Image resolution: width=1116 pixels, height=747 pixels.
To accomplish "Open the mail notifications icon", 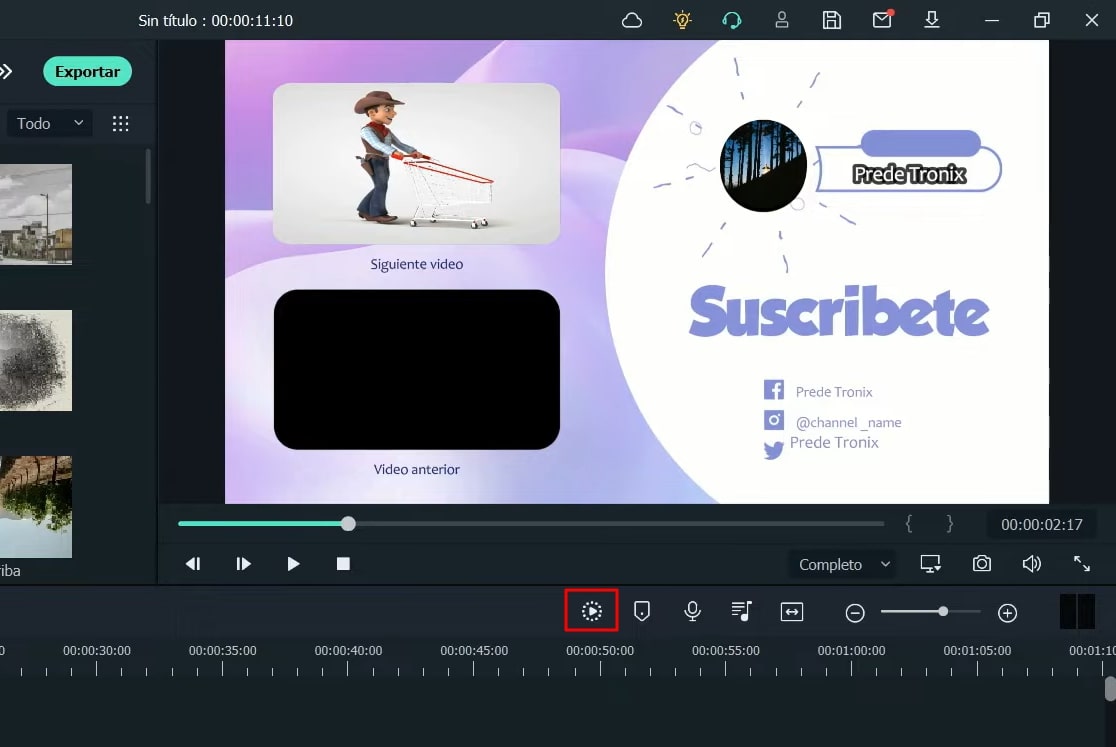I will (882, 19).
